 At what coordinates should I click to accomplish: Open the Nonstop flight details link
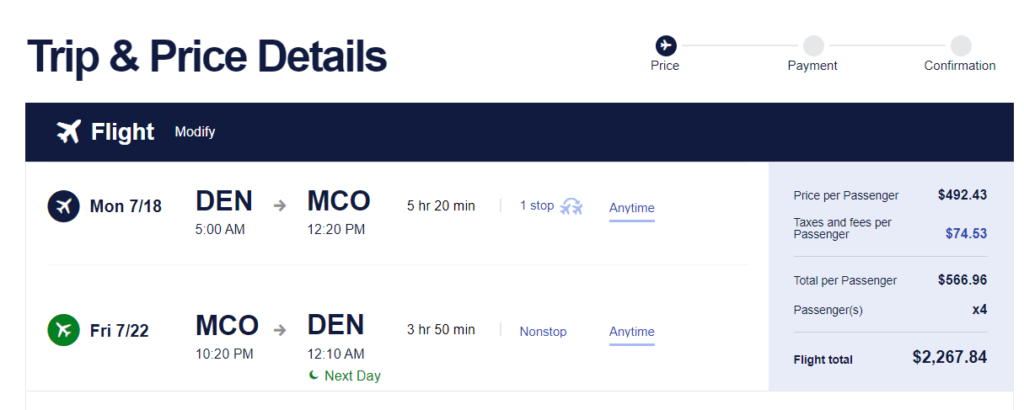[x=543, y=332]
